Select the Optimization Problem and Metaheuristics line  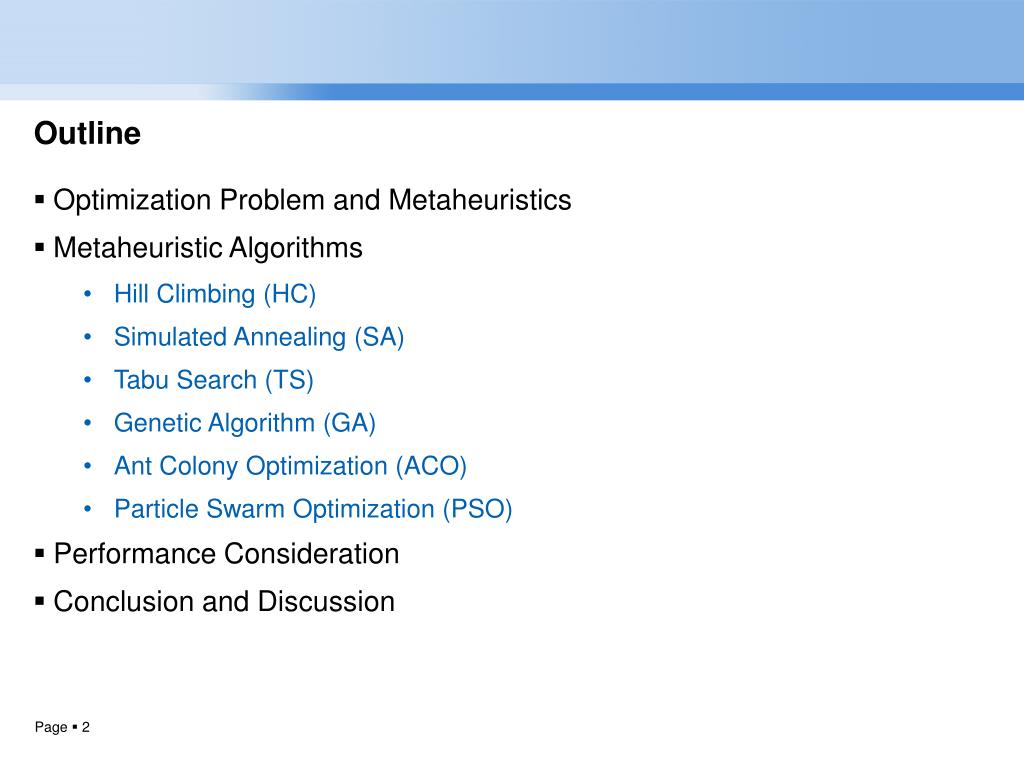(312, 200)
